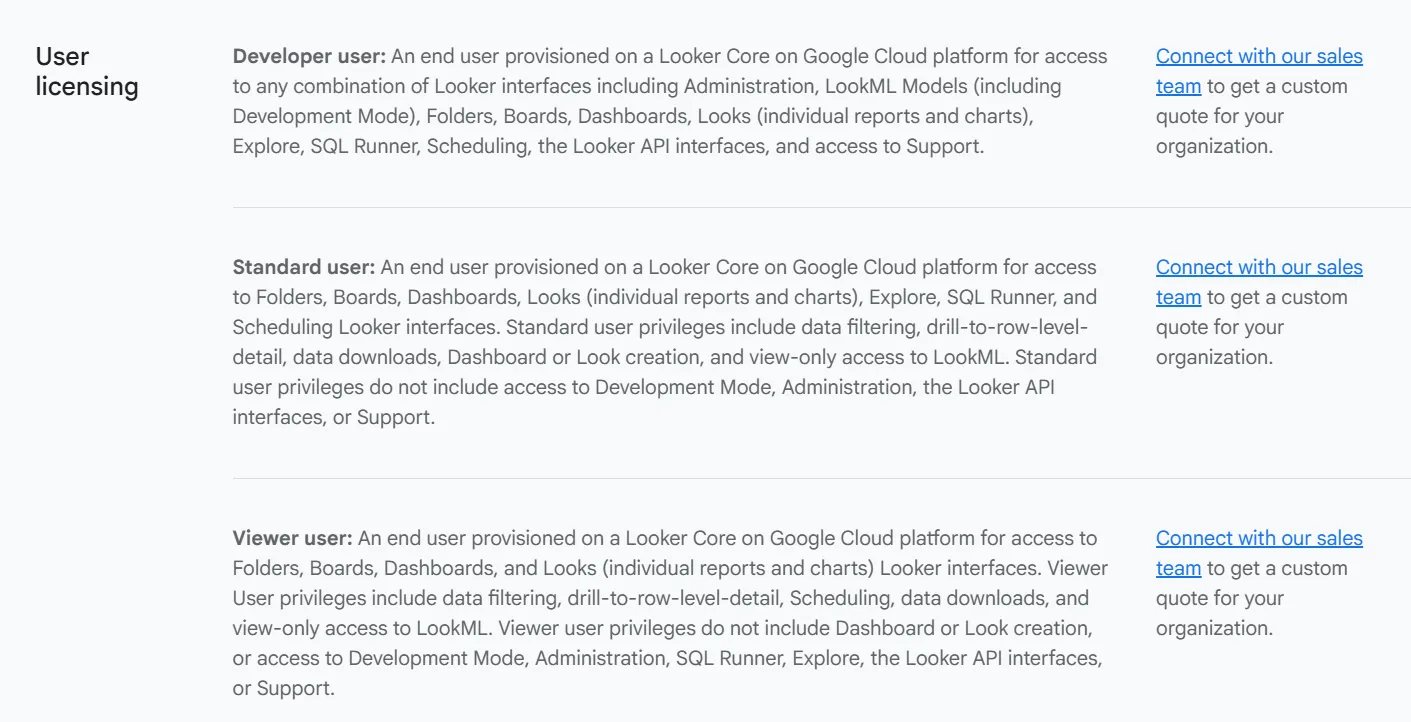1411x722 pixels.
Task: Click the word "team" in Viewer user's link
Action: tap(1178, 569)
